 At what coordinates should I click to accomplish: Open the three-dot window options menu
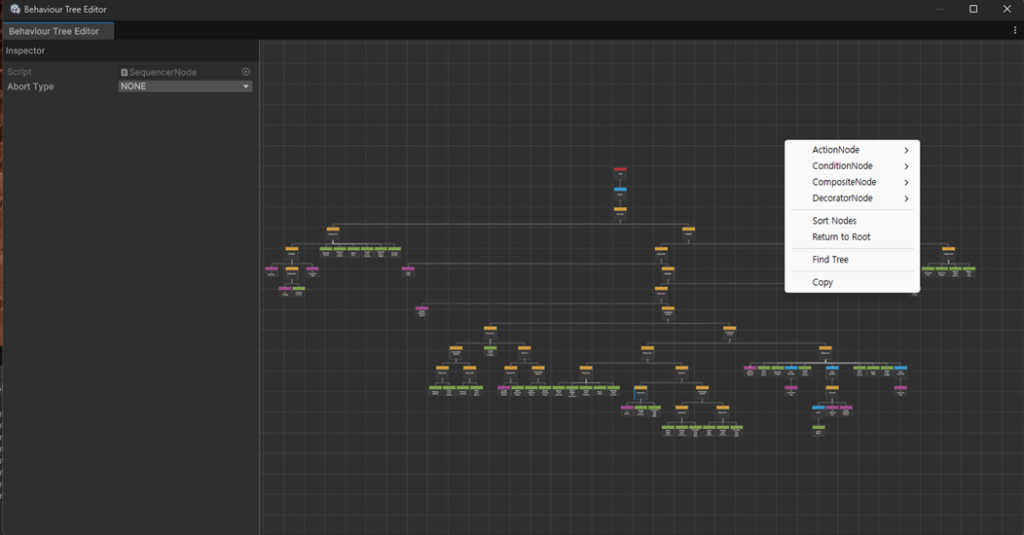click(1015, 31)
